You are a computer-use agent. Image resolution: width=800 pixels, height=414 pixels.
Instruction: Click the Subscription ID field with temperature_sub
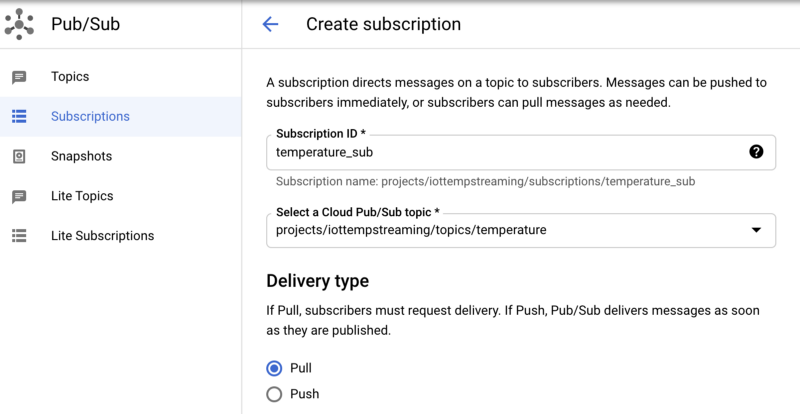[500, 152]
